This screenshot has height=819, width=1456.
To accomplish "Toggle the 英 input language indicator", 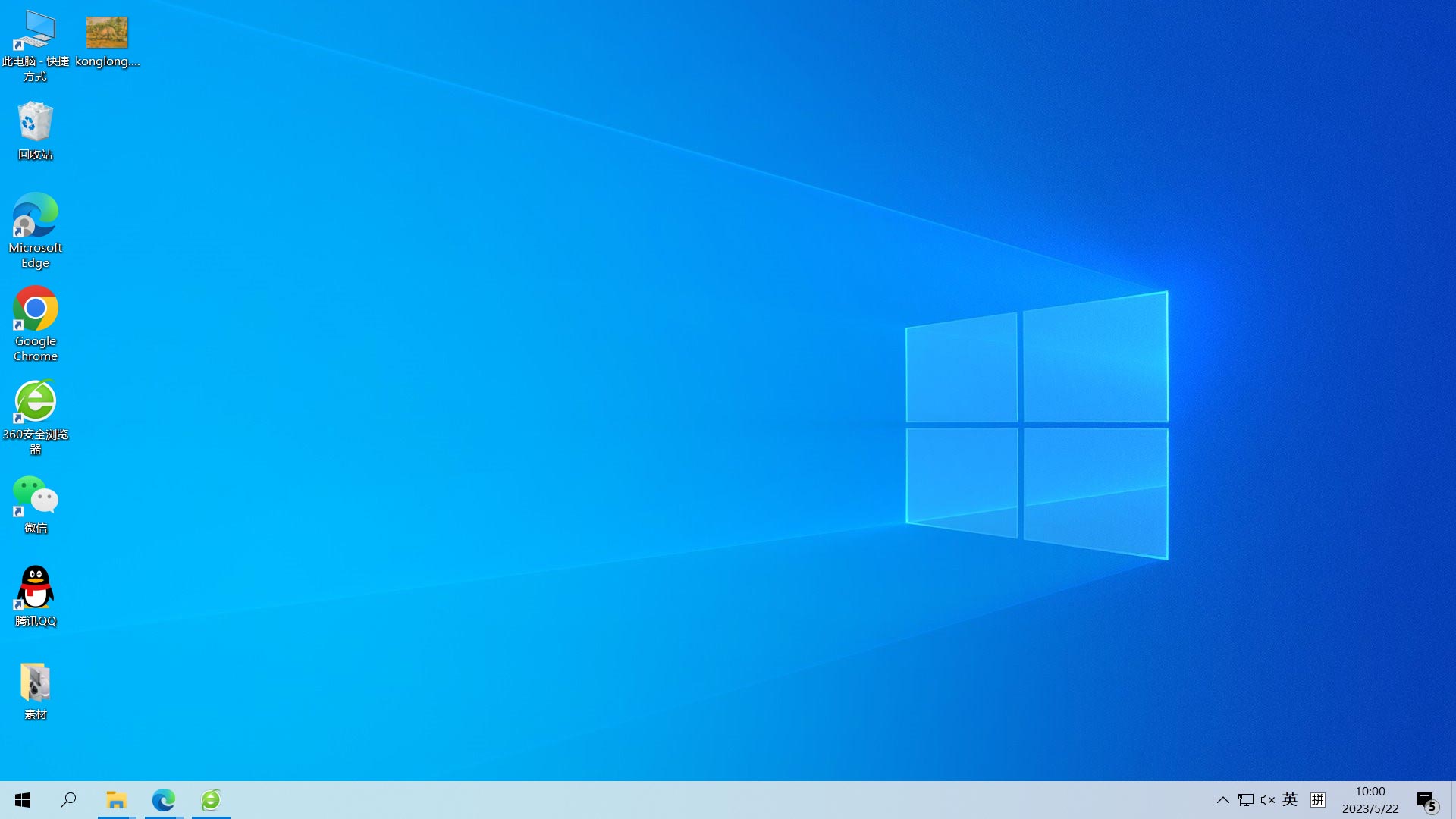I will click(1290, 800).
